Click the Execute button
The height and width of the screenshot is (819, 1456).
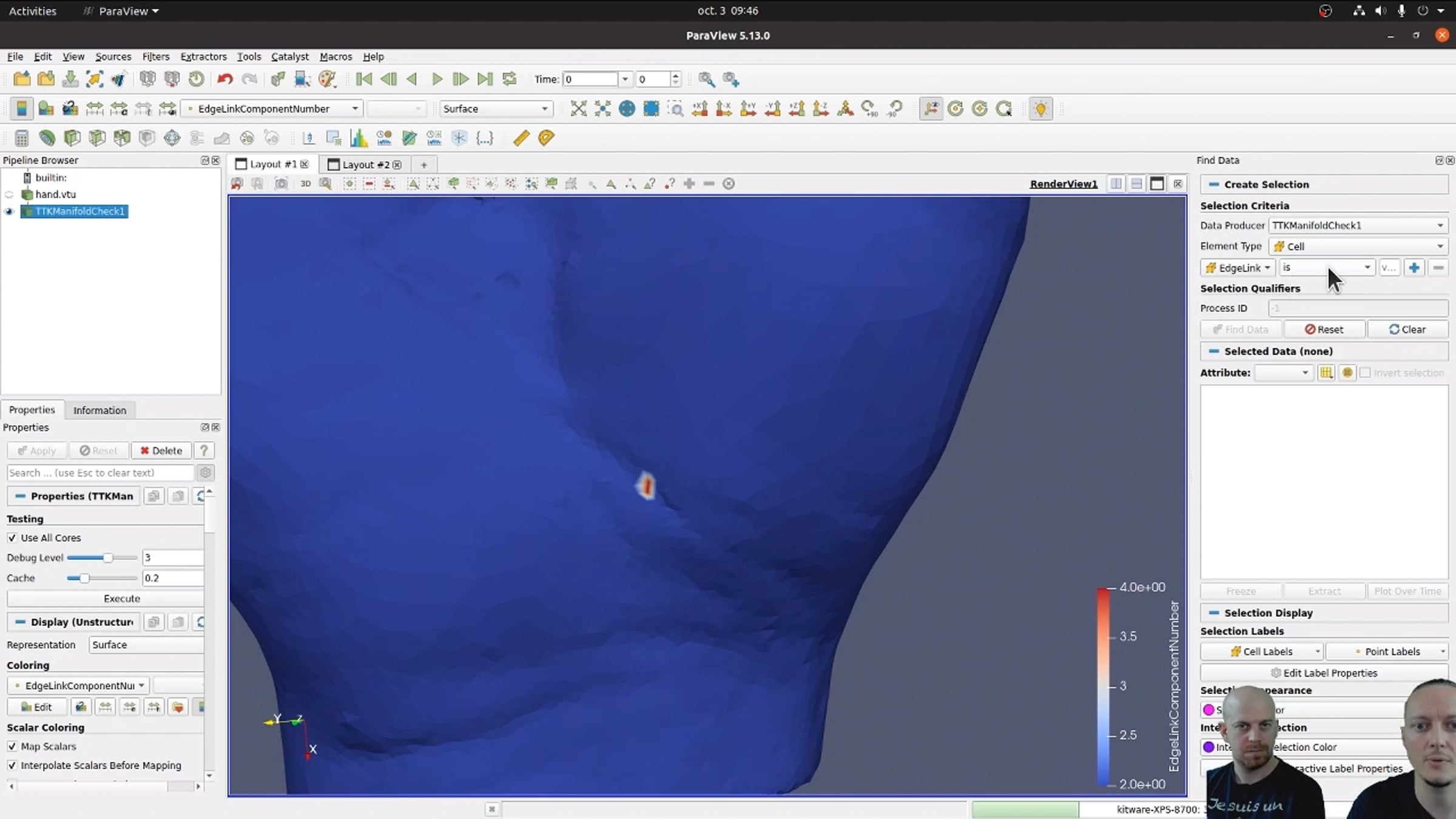tap(121, 598)
